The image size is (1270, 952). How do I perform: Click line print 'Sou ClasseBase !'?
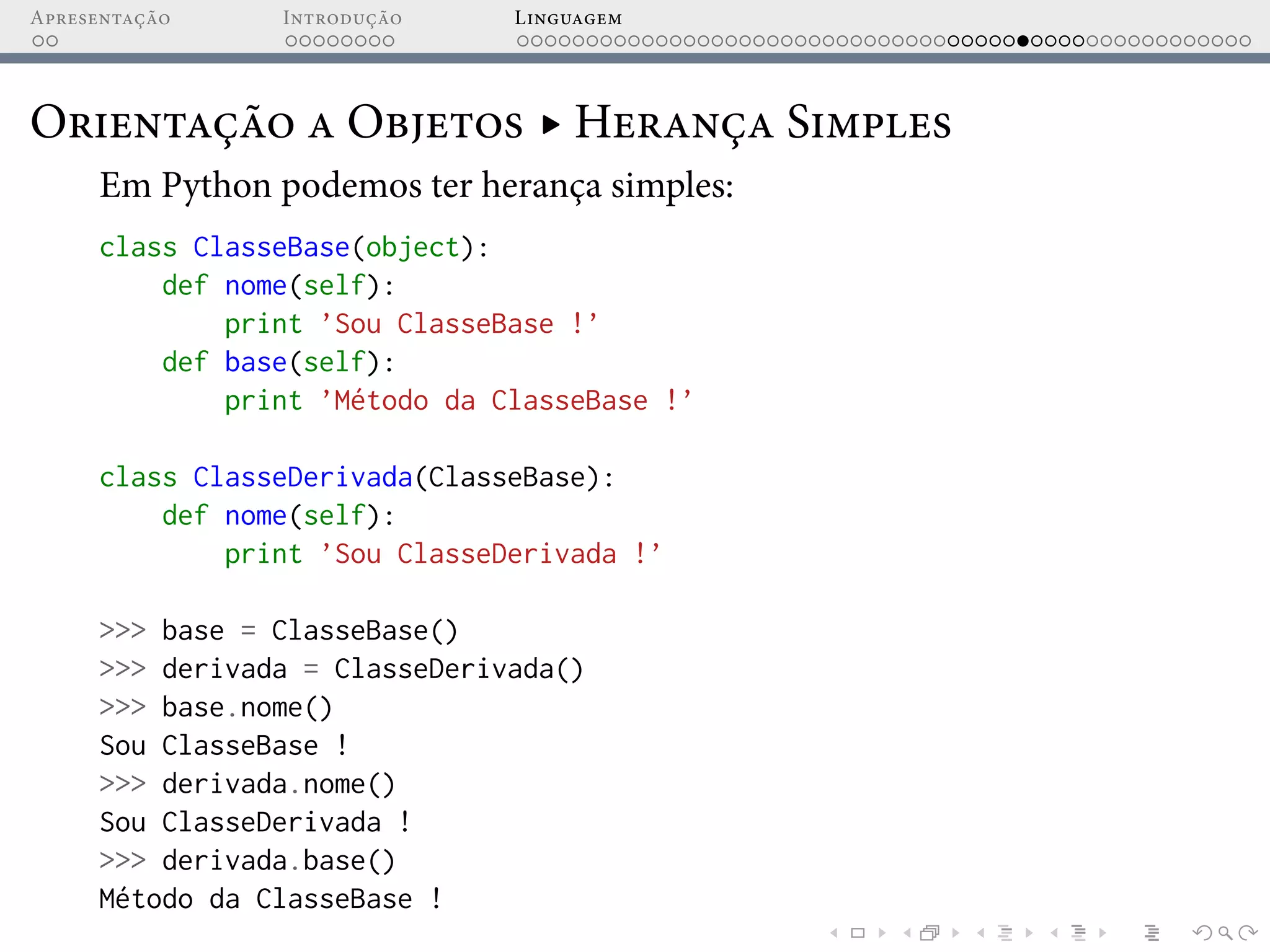coord(411,324)
